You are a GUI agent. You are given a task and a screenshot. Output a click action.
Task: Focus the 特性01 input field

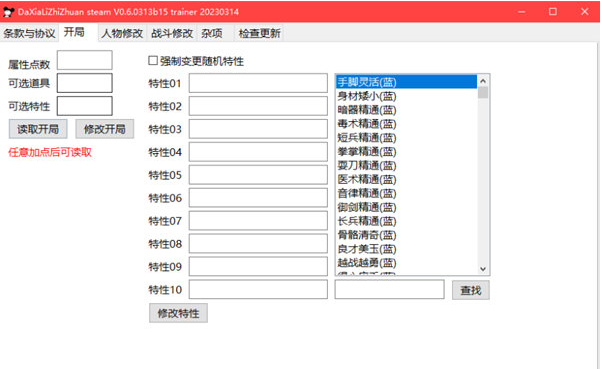coord(258,83)
